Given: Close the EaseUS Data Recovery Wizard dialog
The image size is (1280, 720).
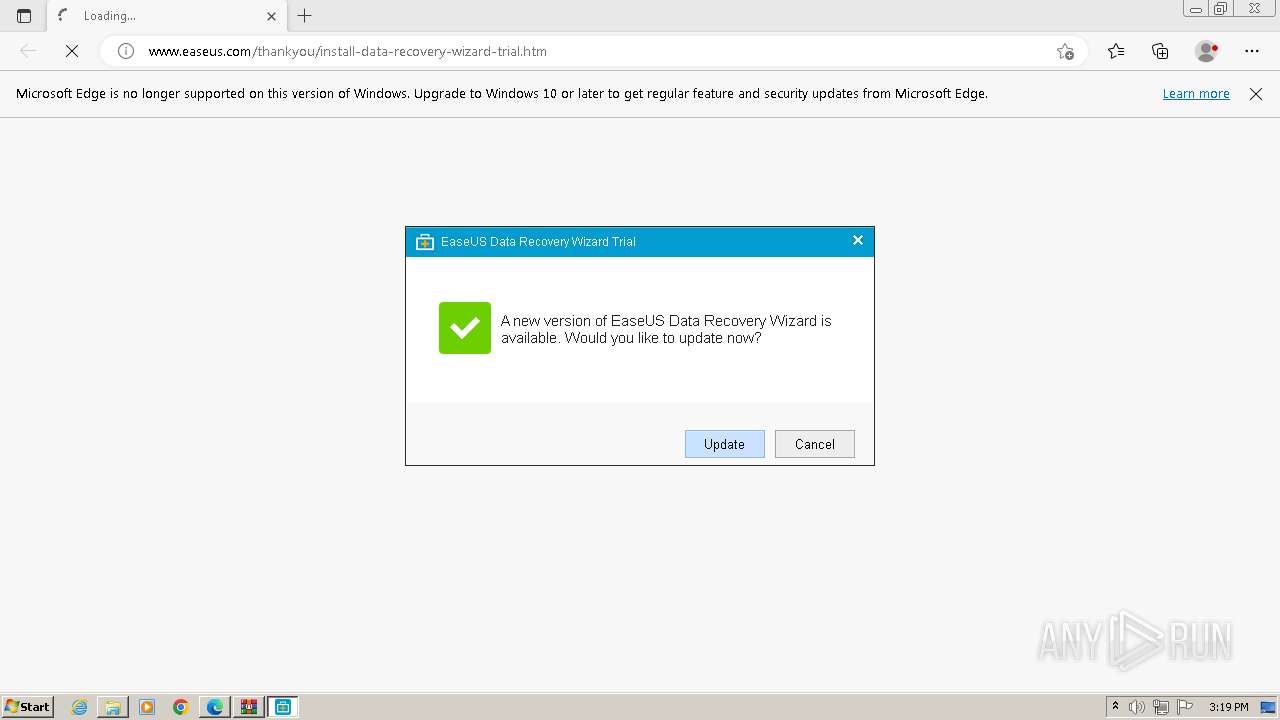Looking at the screenshot, I should [x=857, y=240].
